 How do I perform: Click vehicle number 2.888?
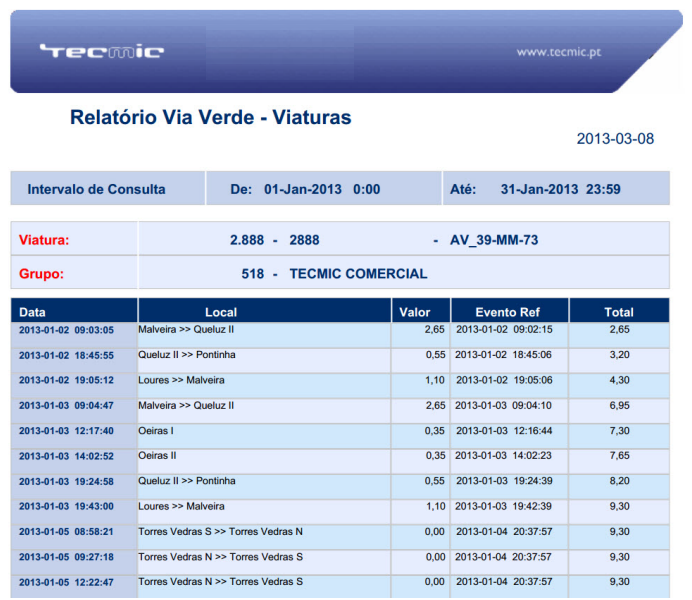[247, 240]
